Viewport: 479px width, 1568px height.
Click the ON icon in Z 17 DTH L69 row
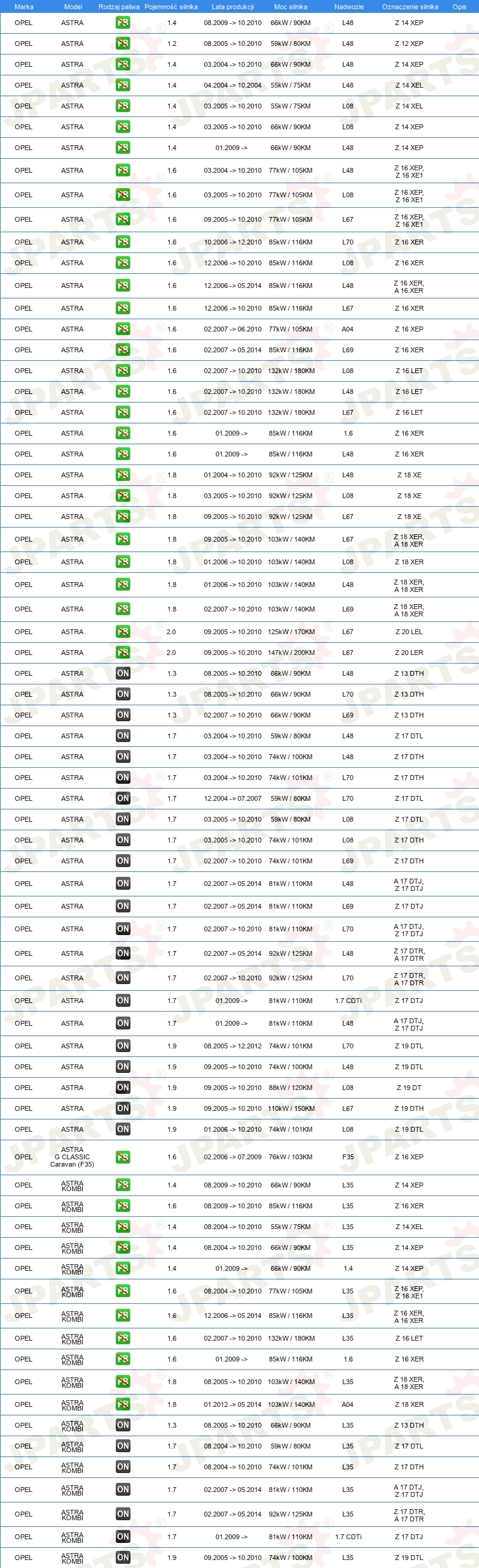[123, 861]
